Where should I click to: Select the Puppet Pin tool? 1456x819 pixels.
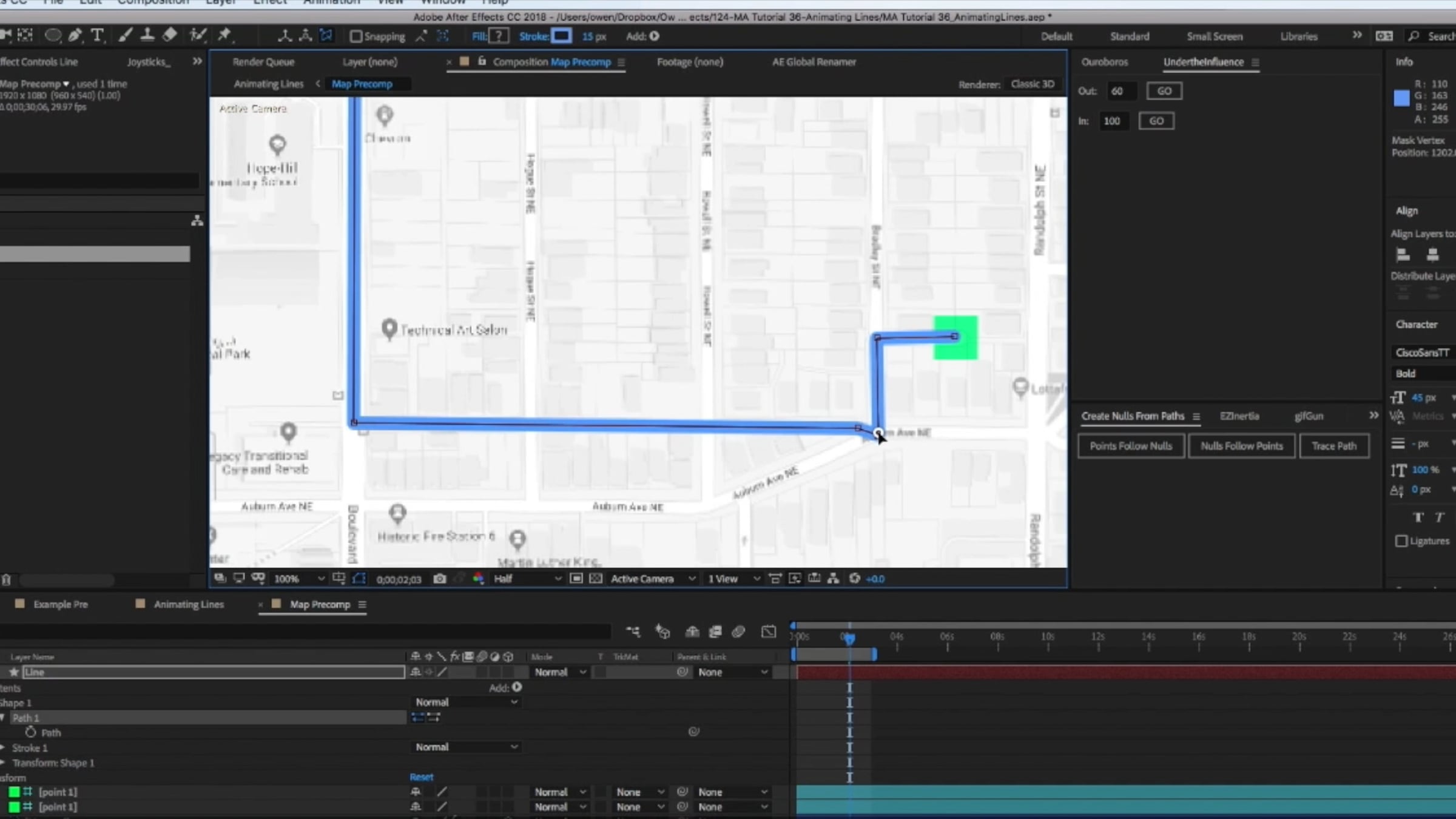point(224,36)
